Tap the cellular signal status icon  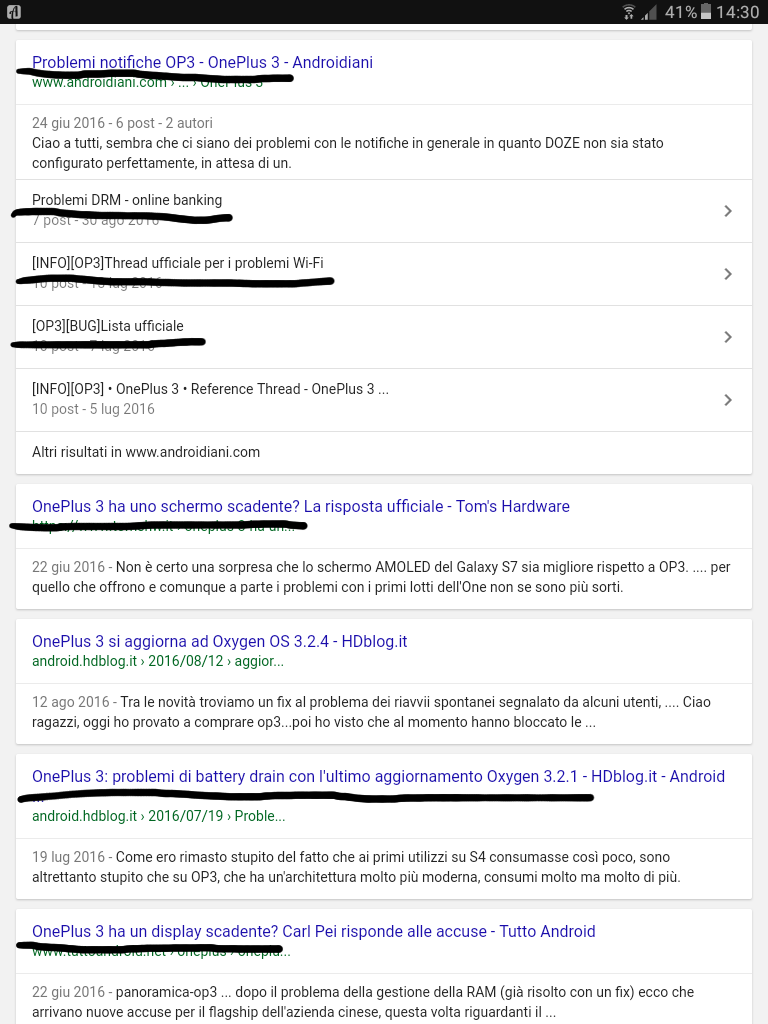point(648,12)
